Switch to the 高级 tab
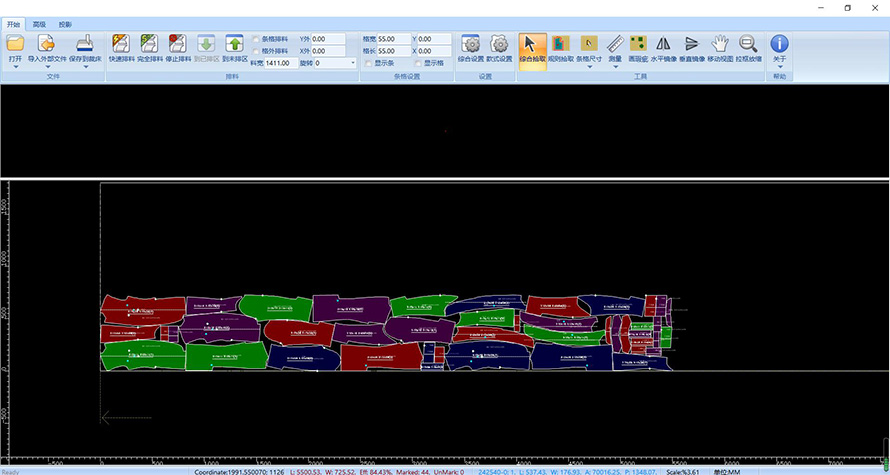890x475 pixels. [x=39, y=23]
